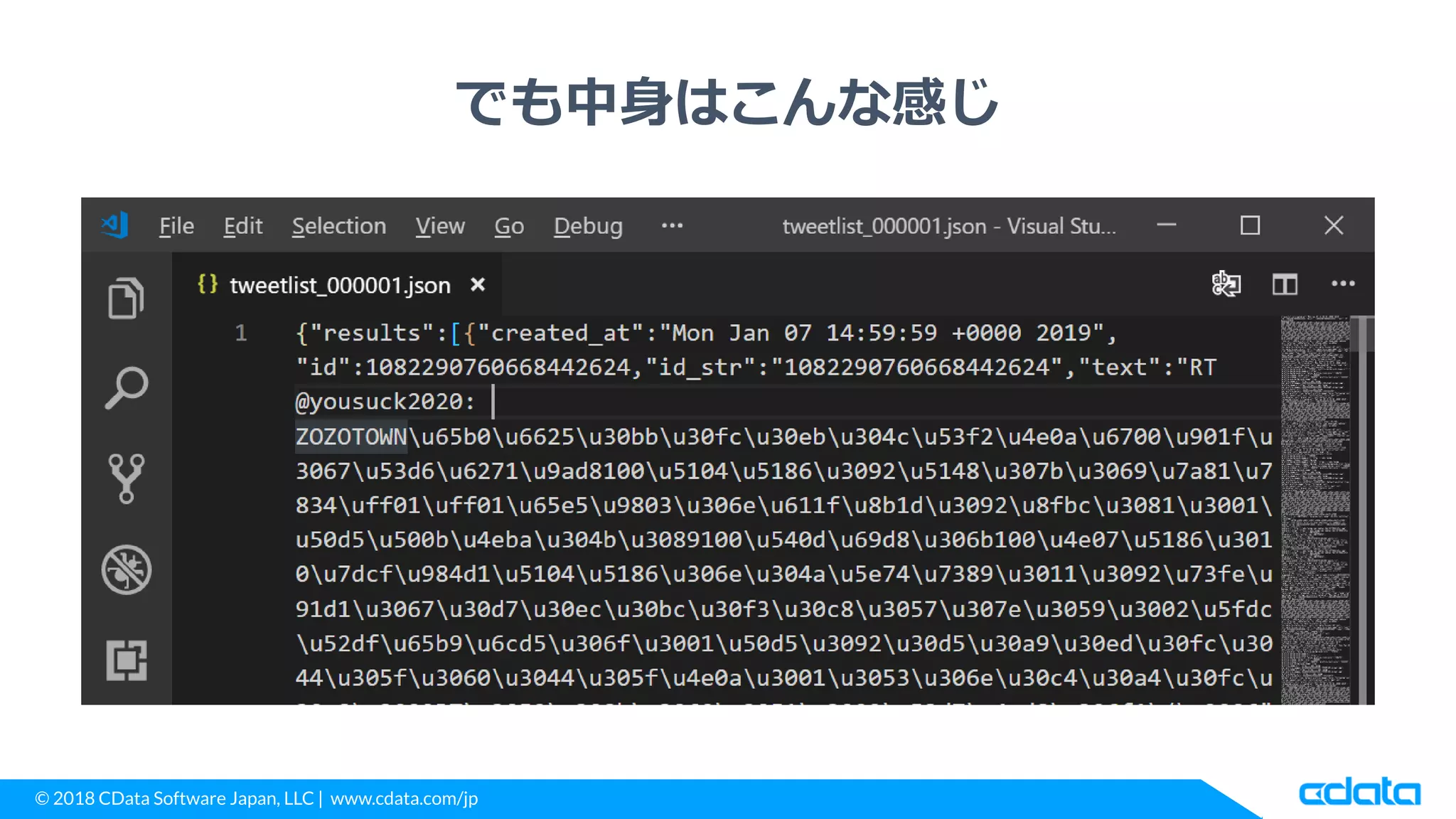This screenshot has height=819, width=1456.
Task: Click the open changes icon in editor toolbar
Action: point(1226,284)
